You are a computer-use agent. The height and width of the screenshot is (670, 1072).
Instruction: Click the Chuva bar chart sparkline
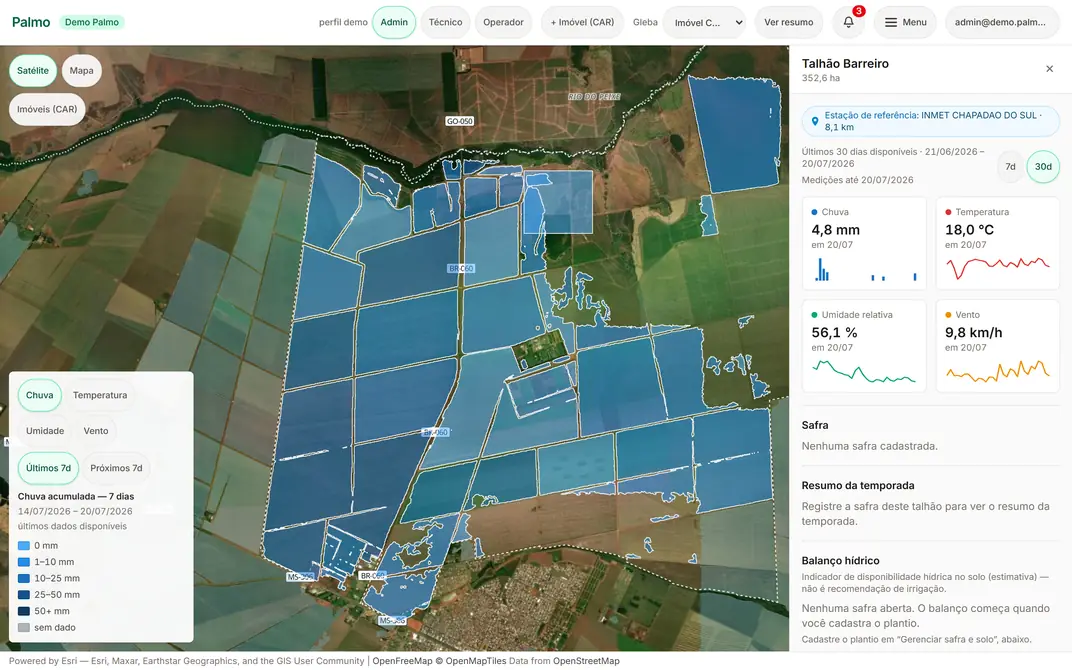coord(865,269)
